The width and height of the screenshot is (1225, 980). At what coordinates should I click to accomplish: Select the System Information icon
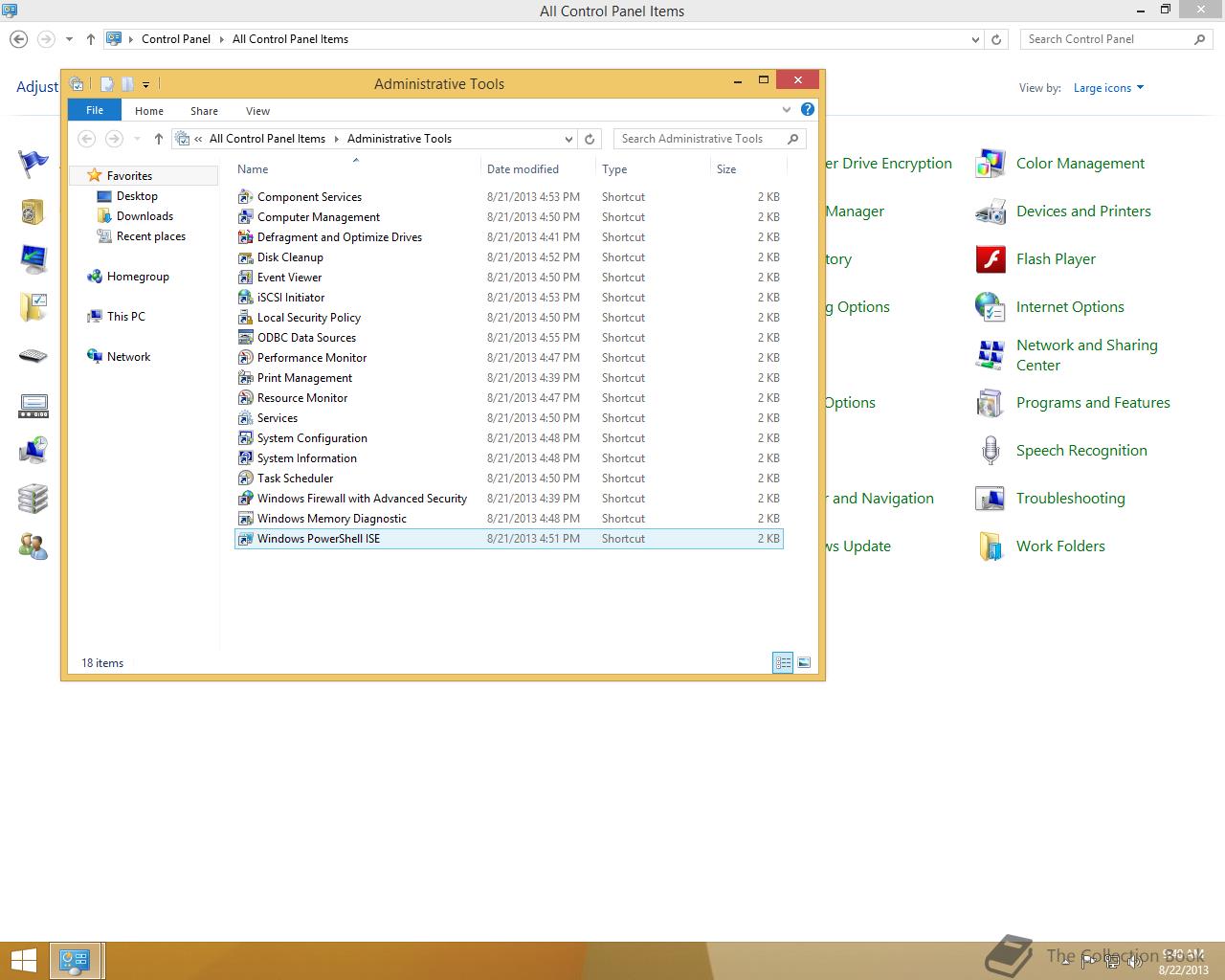pos(246,458)
